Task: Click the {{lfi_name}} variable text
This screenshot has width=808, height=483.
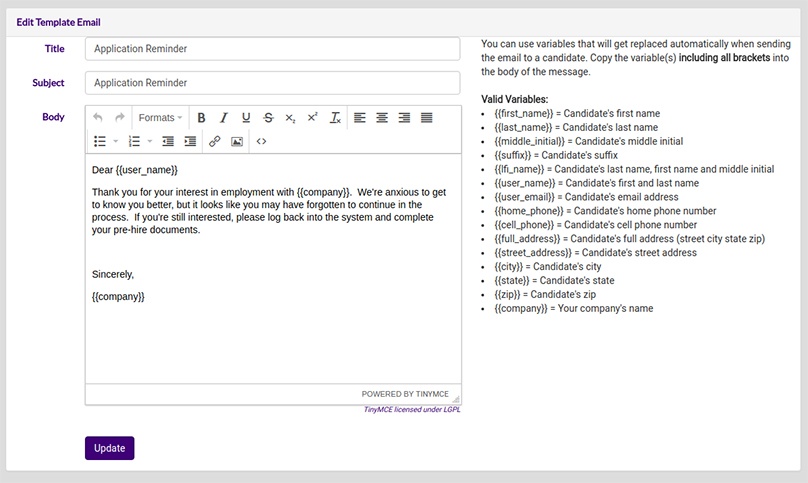Action: (519, 169)
